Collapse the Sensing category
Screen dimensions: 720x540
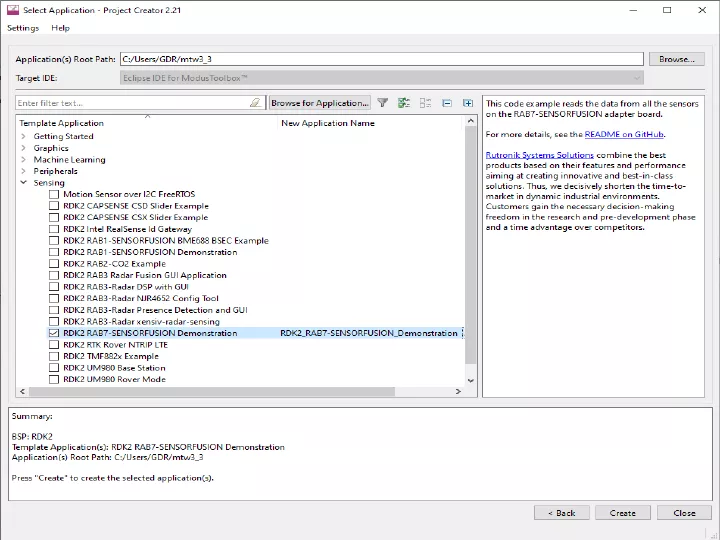coord(23,183)
